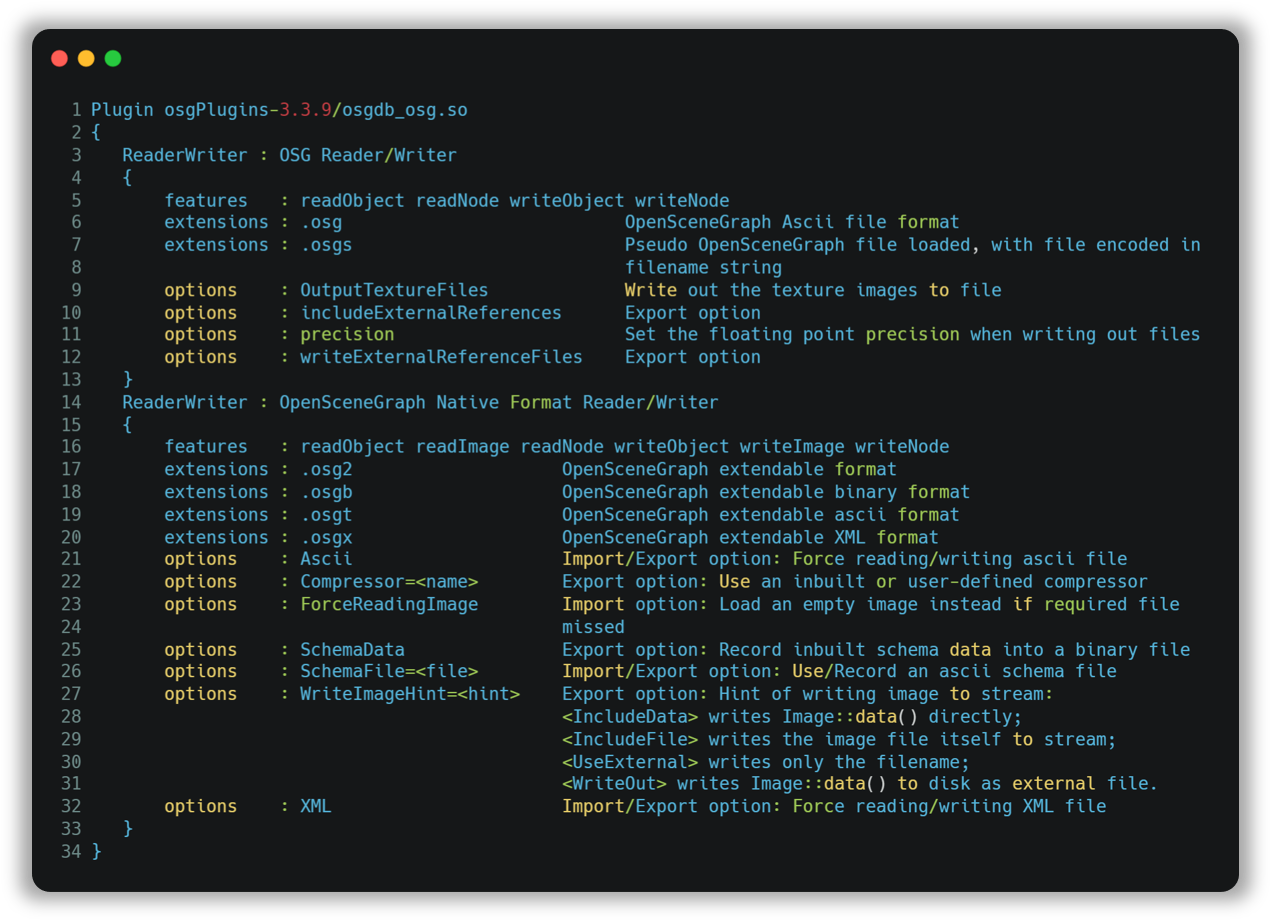Viewport: 1271px width, 921px height.
Task: Click 'Use/Record an ascii schema file' text
Action: coord(955,671)
